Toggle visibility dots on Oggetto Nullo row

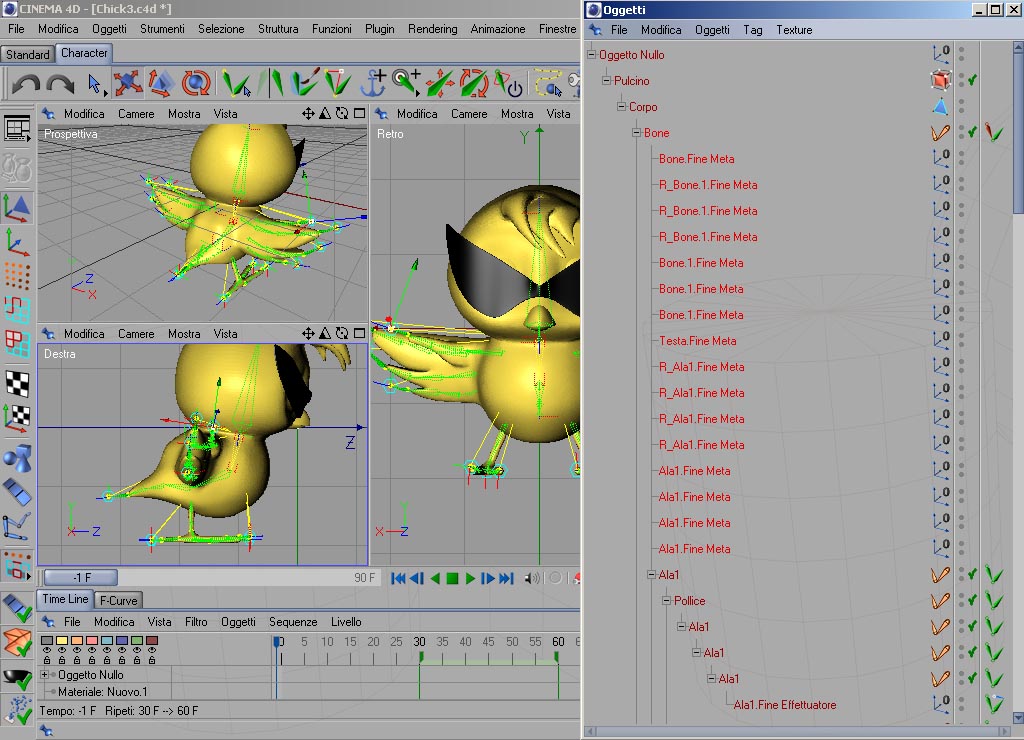coord(961,54)
